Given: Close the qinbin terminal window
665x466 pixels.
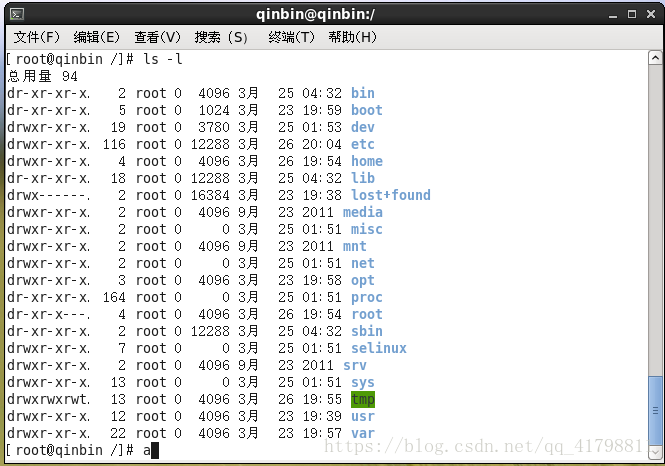Looking at the screenshot, I should point(651,14).
